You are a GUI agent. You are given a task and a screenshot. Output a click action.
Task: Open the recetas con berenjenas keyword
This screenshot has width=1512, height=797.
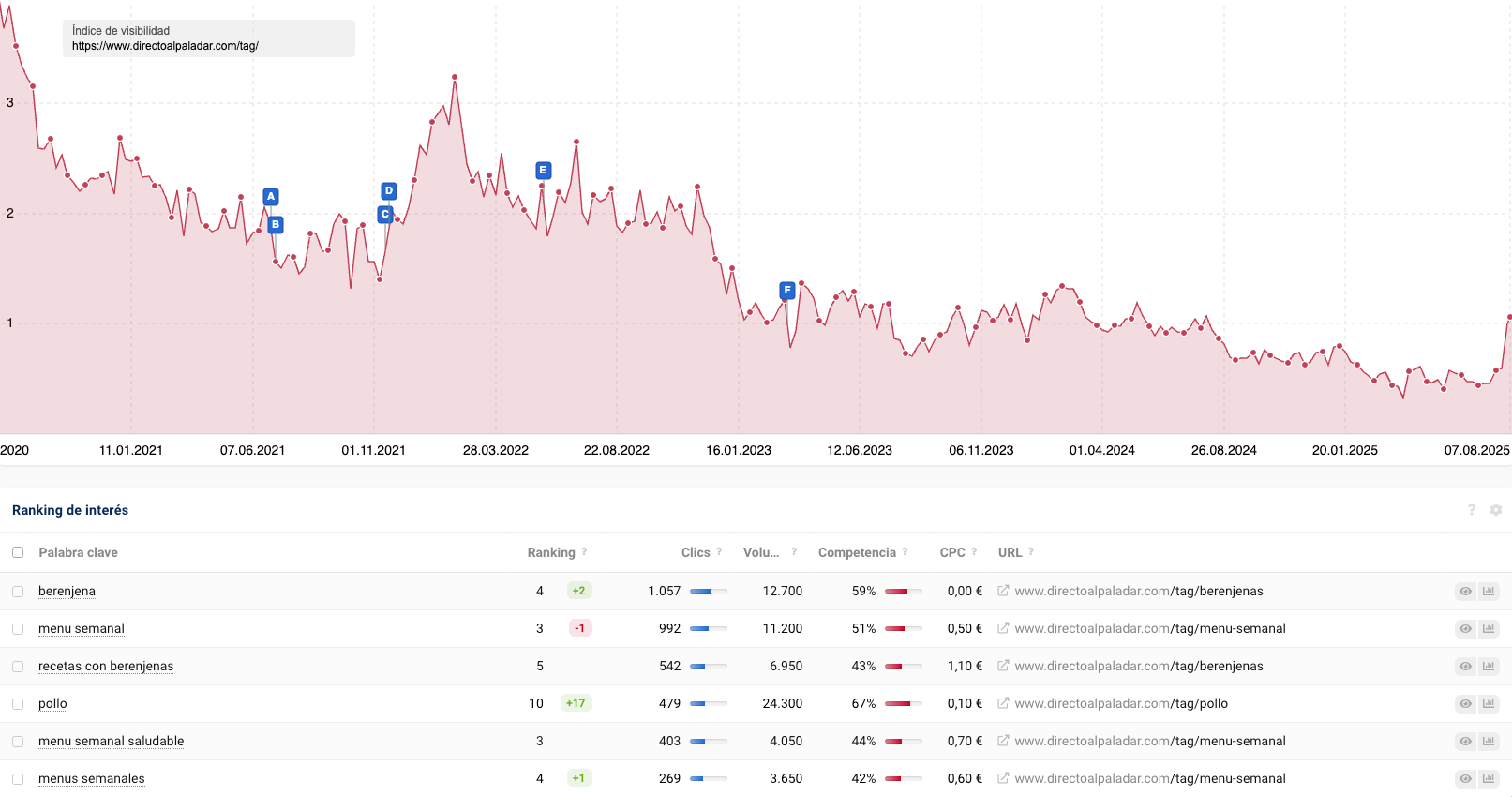click(106, 666)
